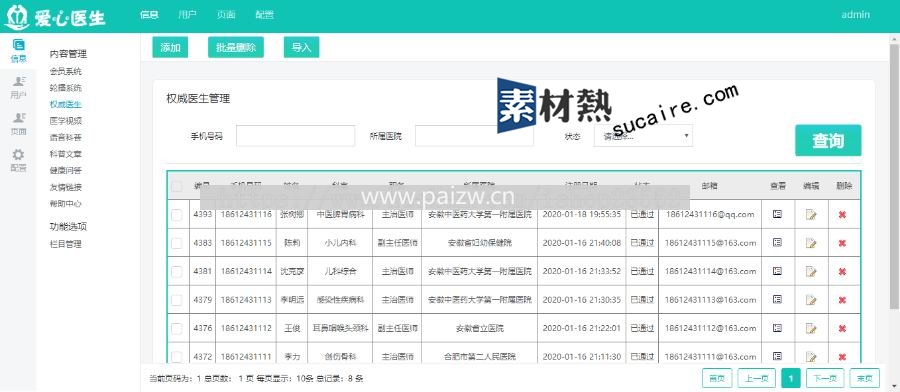Check the checkbox for record 4376
The image size is (900, 392).
pyautogui.click(x=177, y=329)
